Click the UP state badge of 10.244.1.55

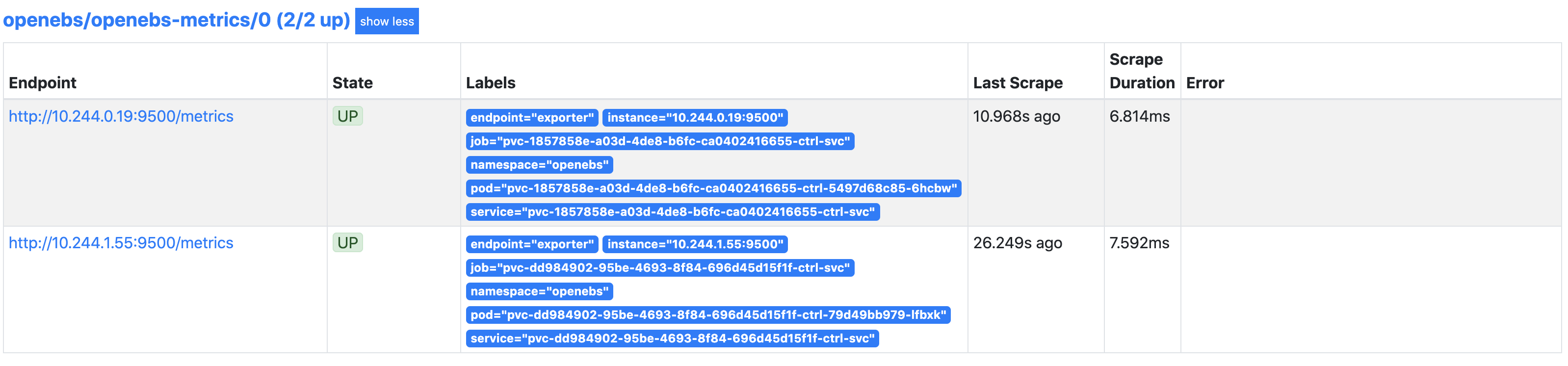[347, 243]
